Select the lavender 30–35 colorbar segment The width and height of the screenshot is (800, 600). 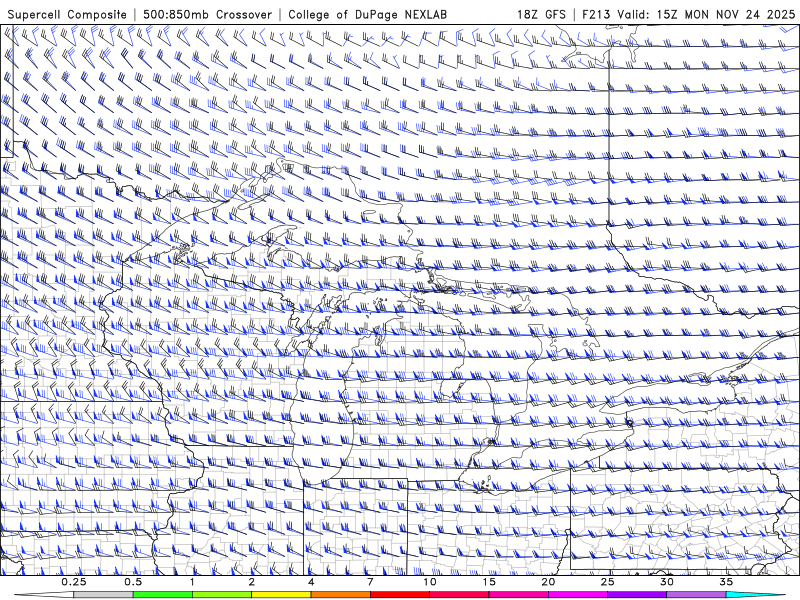click(696, 595)
